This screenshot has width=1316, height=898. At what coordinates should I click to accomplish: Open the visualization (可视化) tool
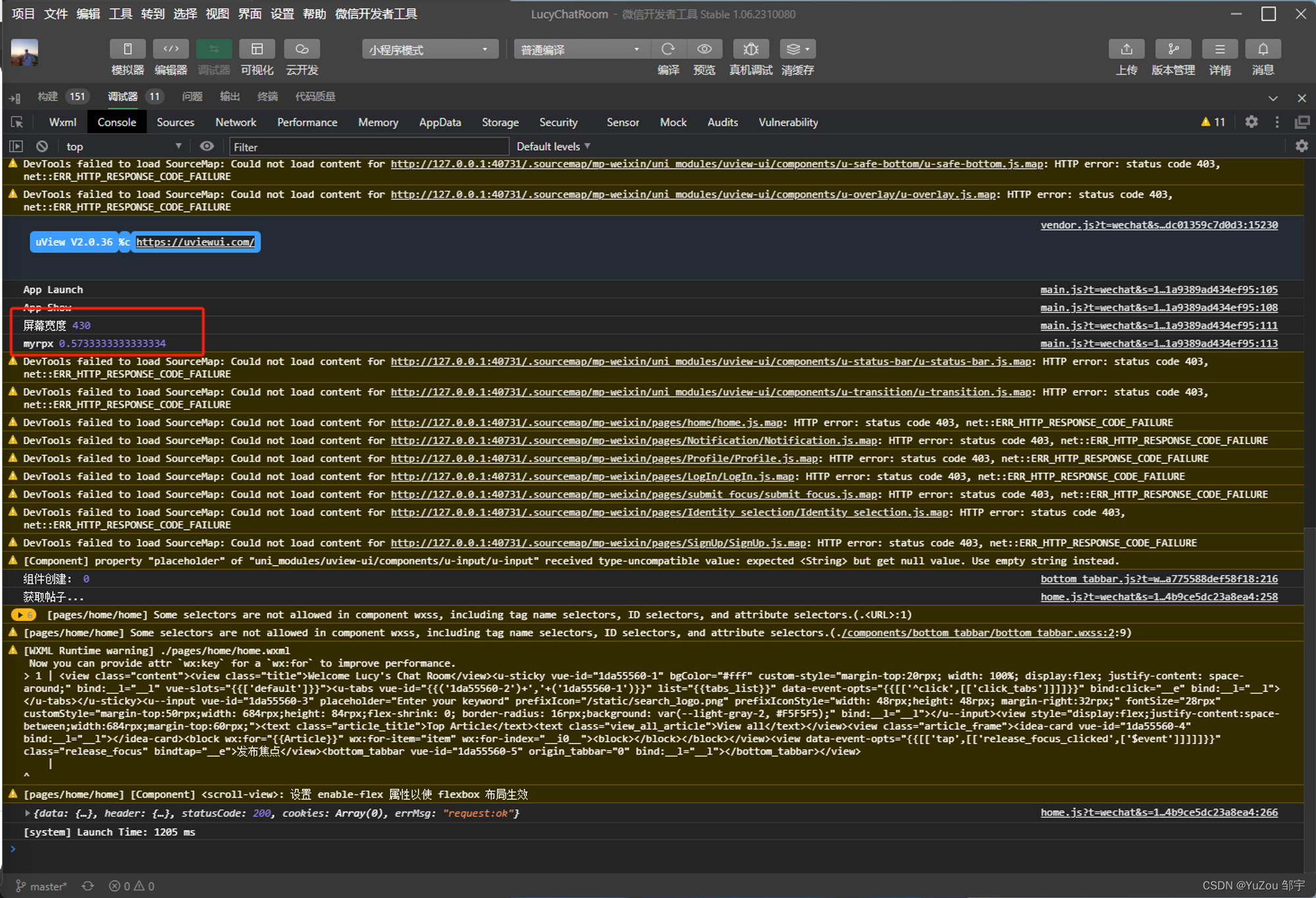tap(257, 49)
